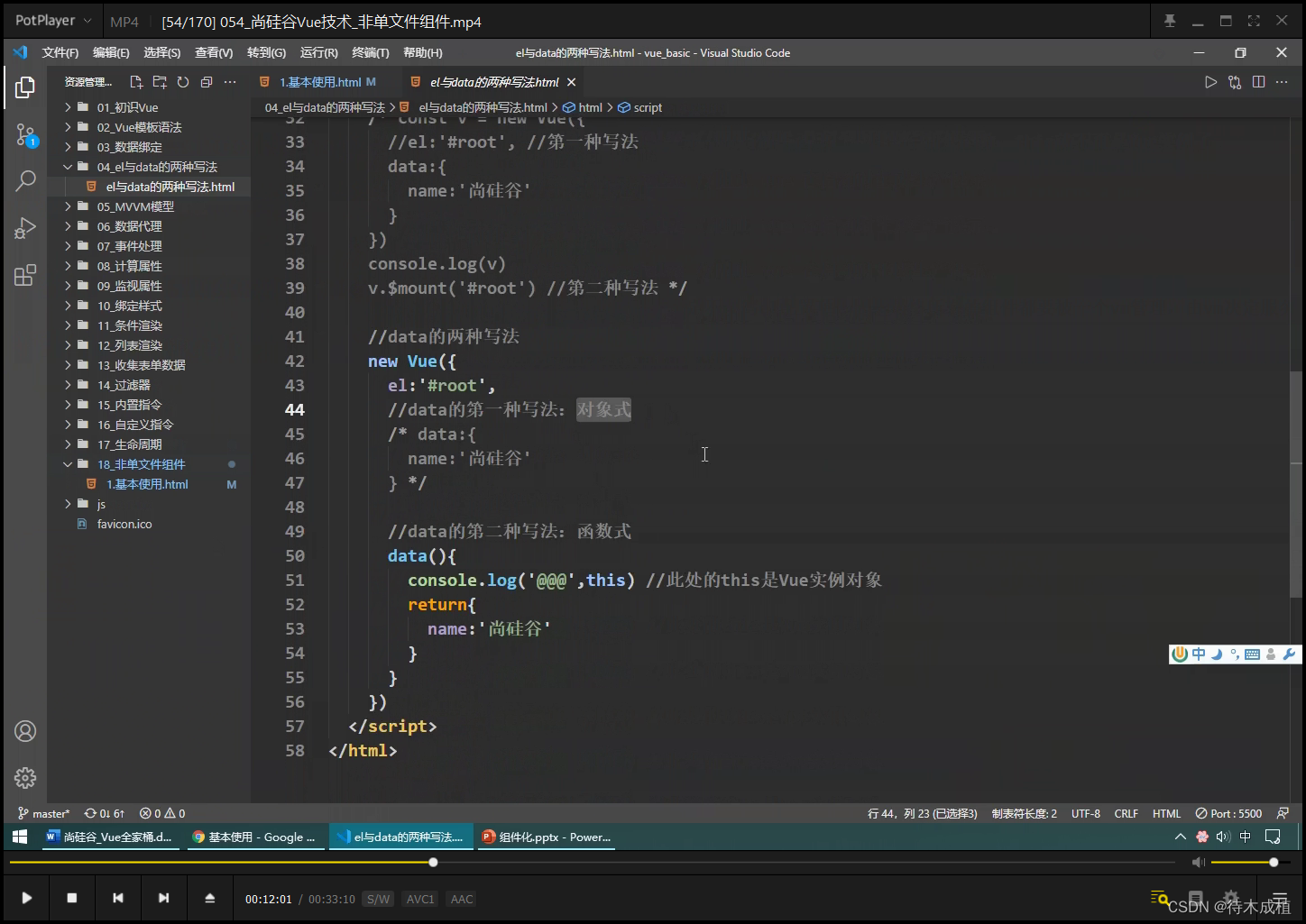Image resolution: width=1306 pixels, height=924 pixels.
Task: Close the el与data的两种写法.html tab
Action: pyautogui.click(x=571, y=82)
